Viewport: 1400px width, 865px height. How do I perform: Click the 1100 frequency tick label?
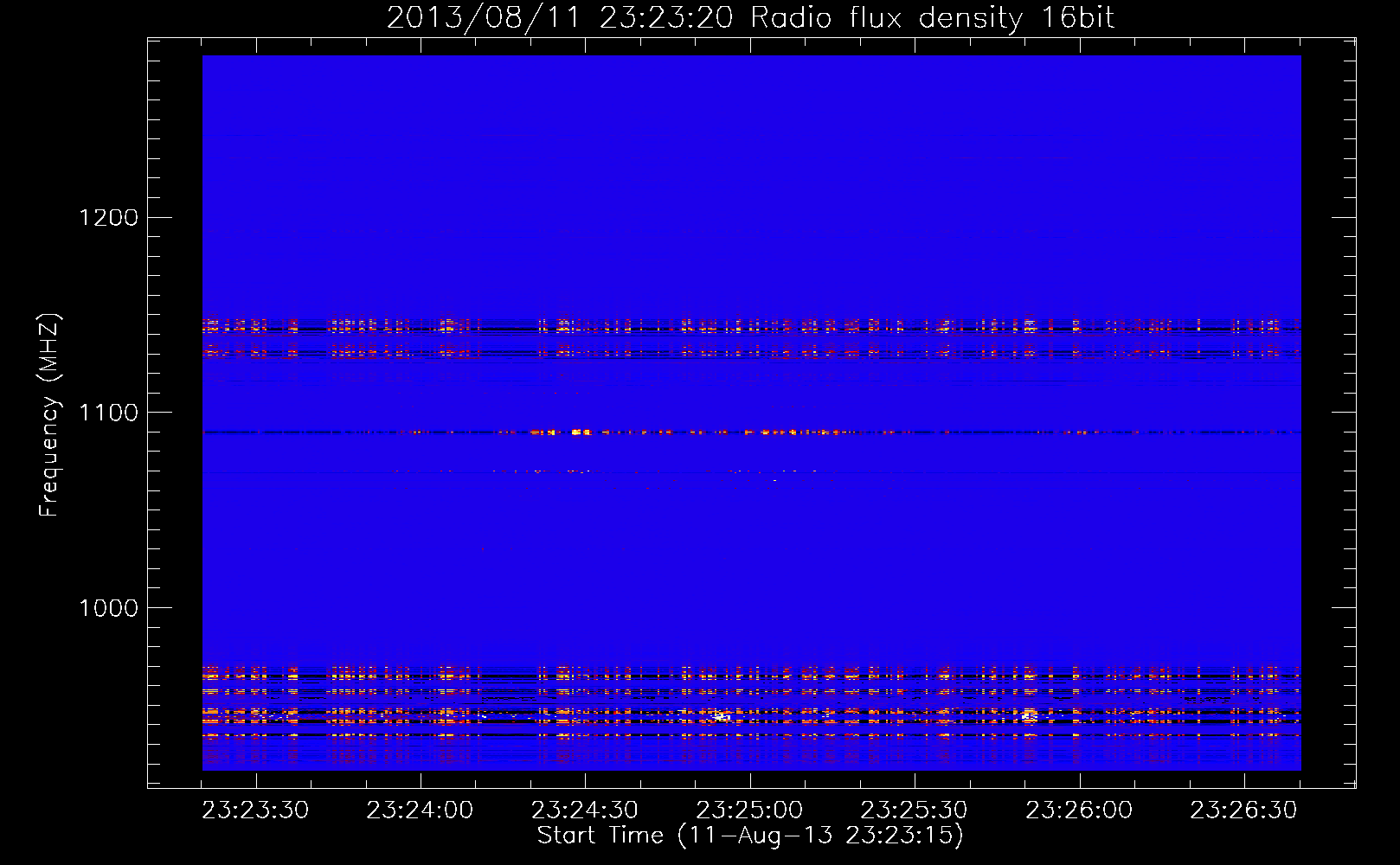point(109,413)
